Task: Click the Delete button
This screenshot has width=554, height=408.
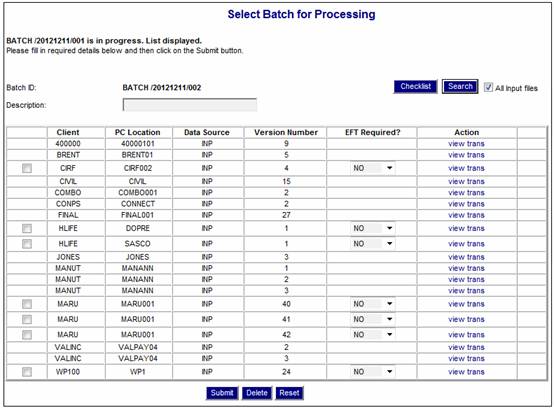Action: click(257, 393)
